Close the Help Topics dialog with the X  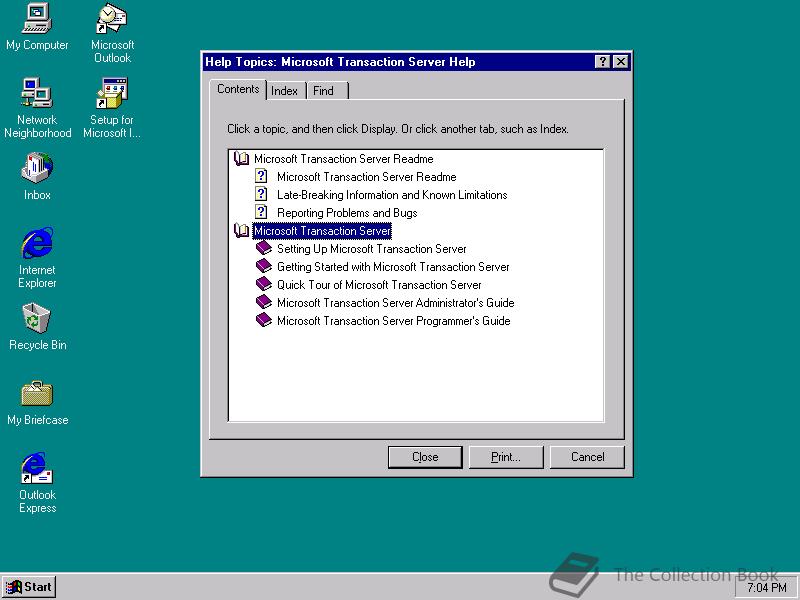[x=620, y=62]
